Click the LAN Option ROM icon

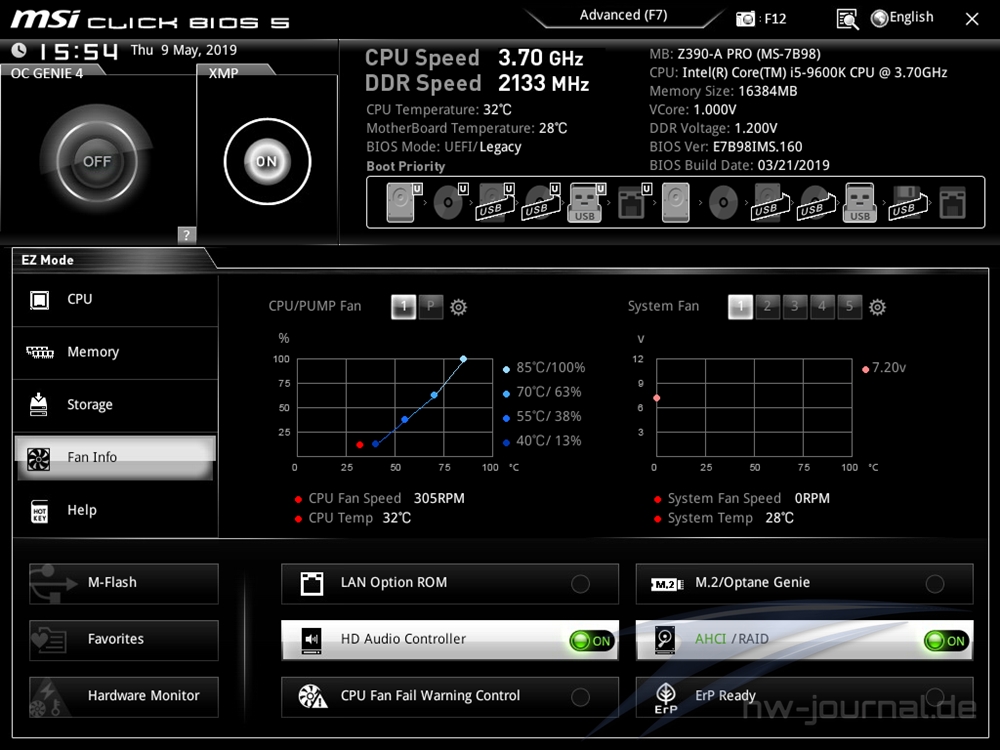pyautogui.click(x=312, y=584)
